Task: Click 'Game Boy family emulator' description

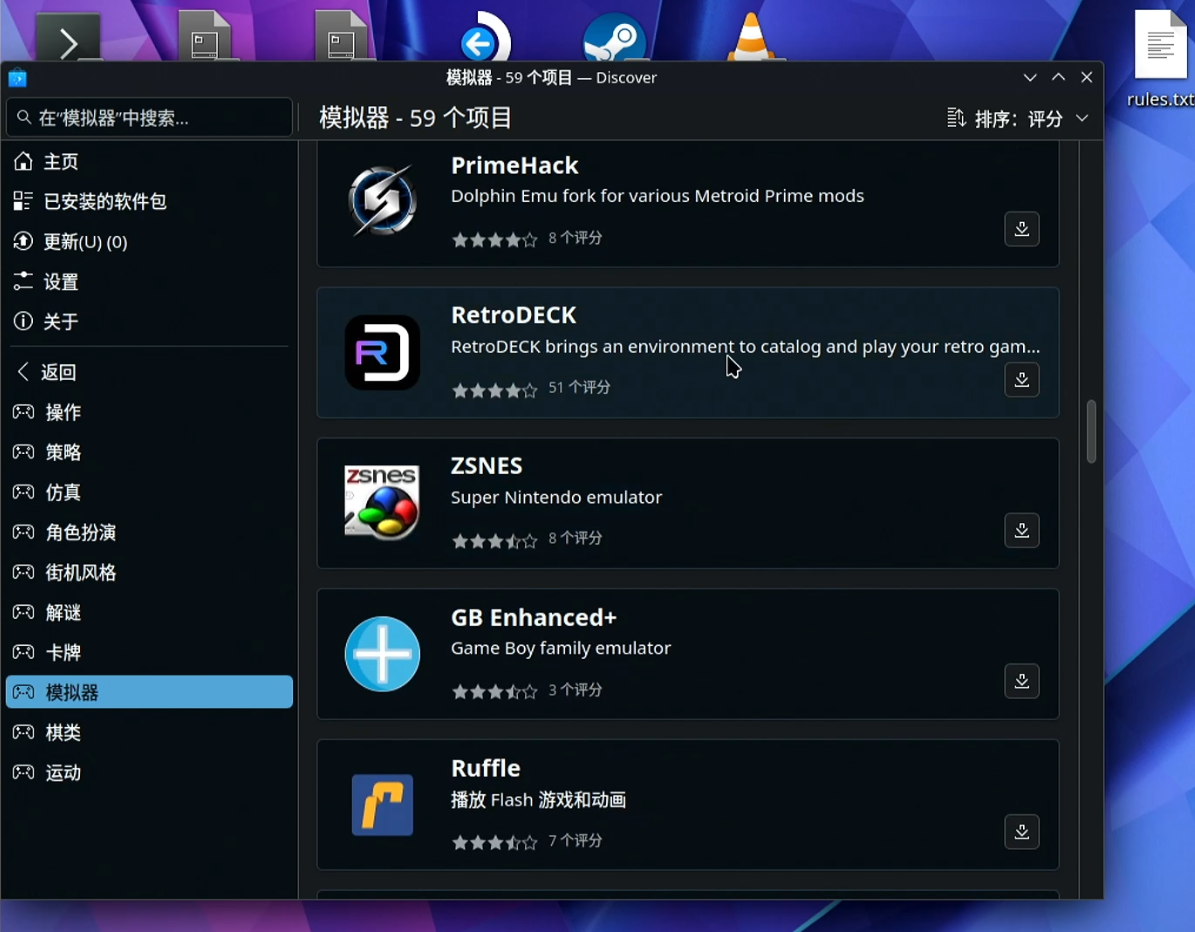Action: tap(561, 648)
